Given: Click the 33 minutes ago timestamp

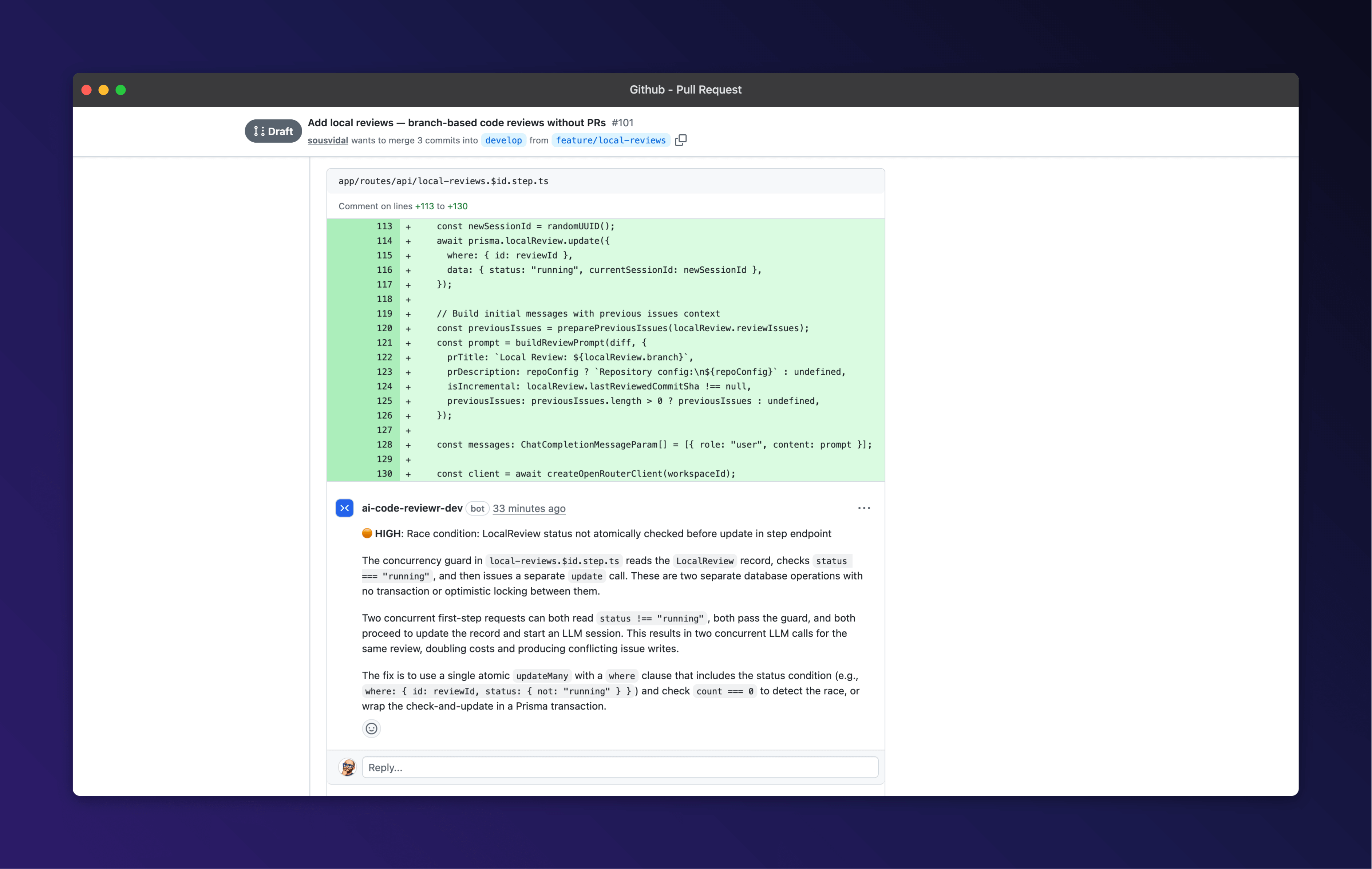Looking at the screenshot, I should pyautogui.click(x=529, y=508).
